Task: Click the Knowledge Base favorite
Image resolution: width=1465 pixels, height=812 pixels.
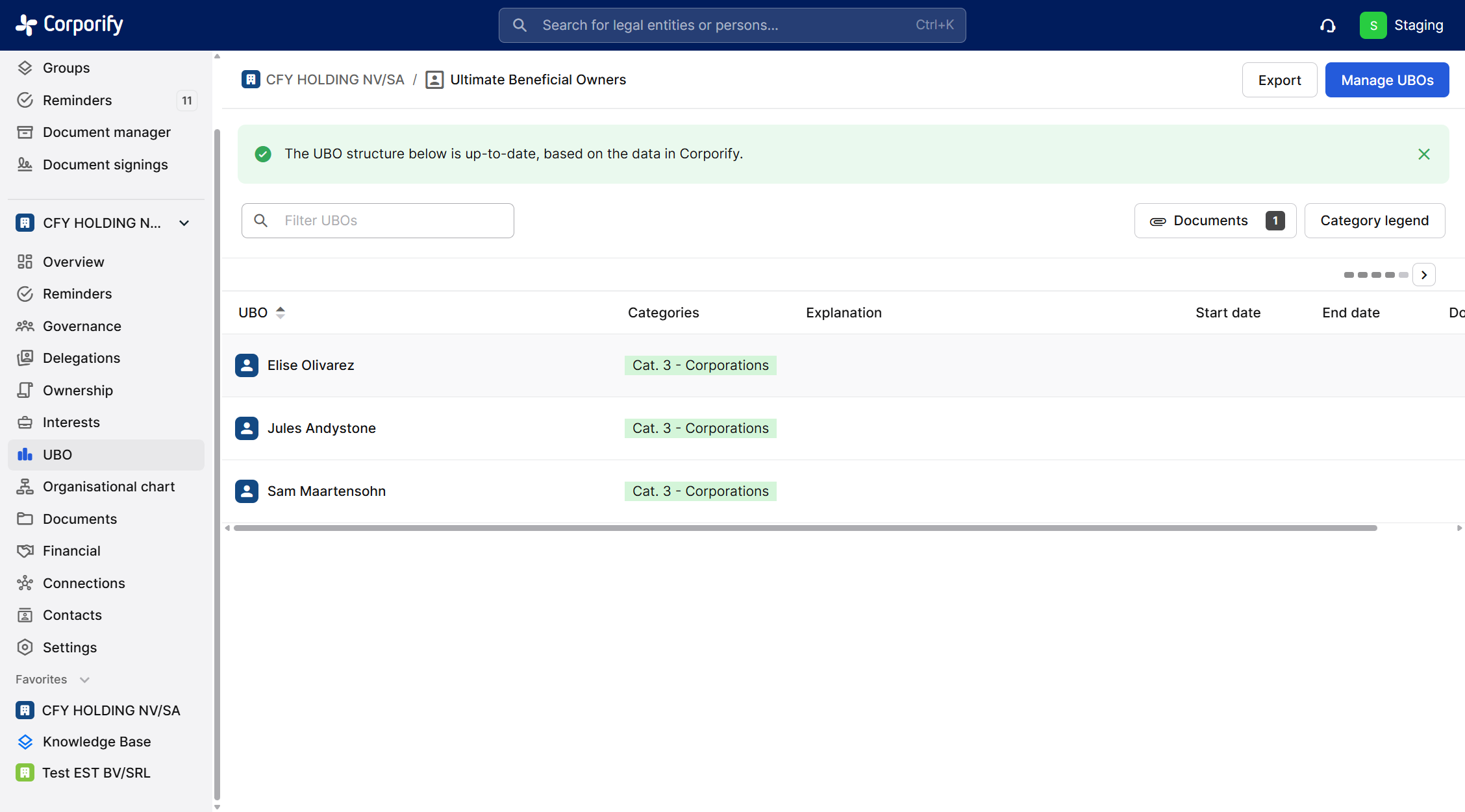Action: (96, 741)
